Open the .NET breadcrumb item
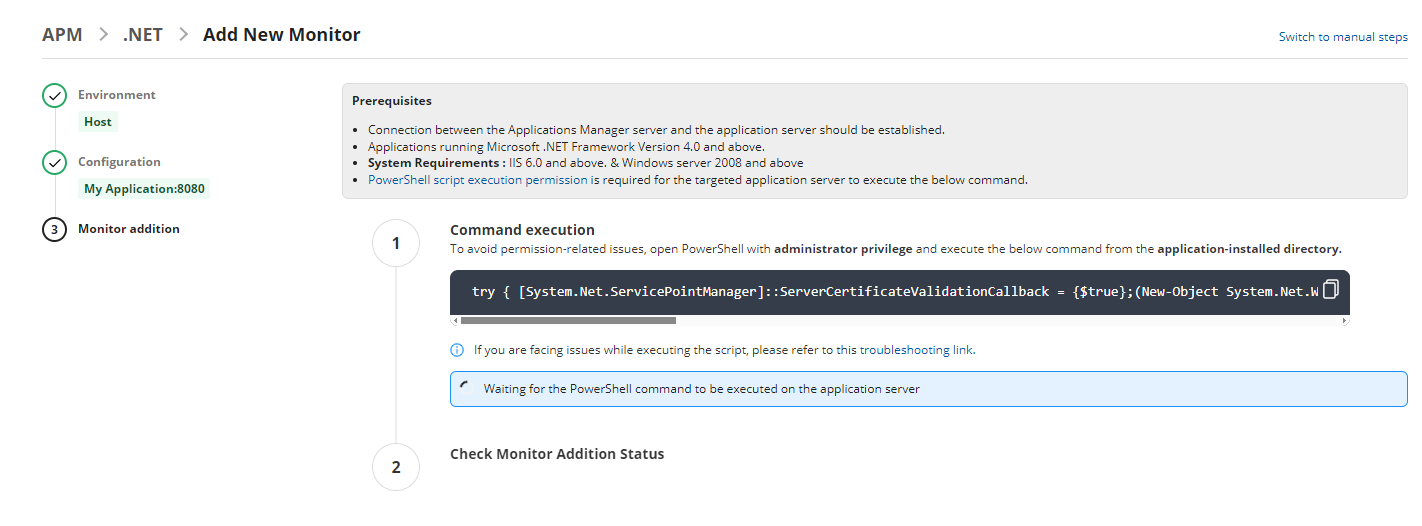The width and height of the screenshot is (1422, 526). pyautogui.click(x=143, y=35)
